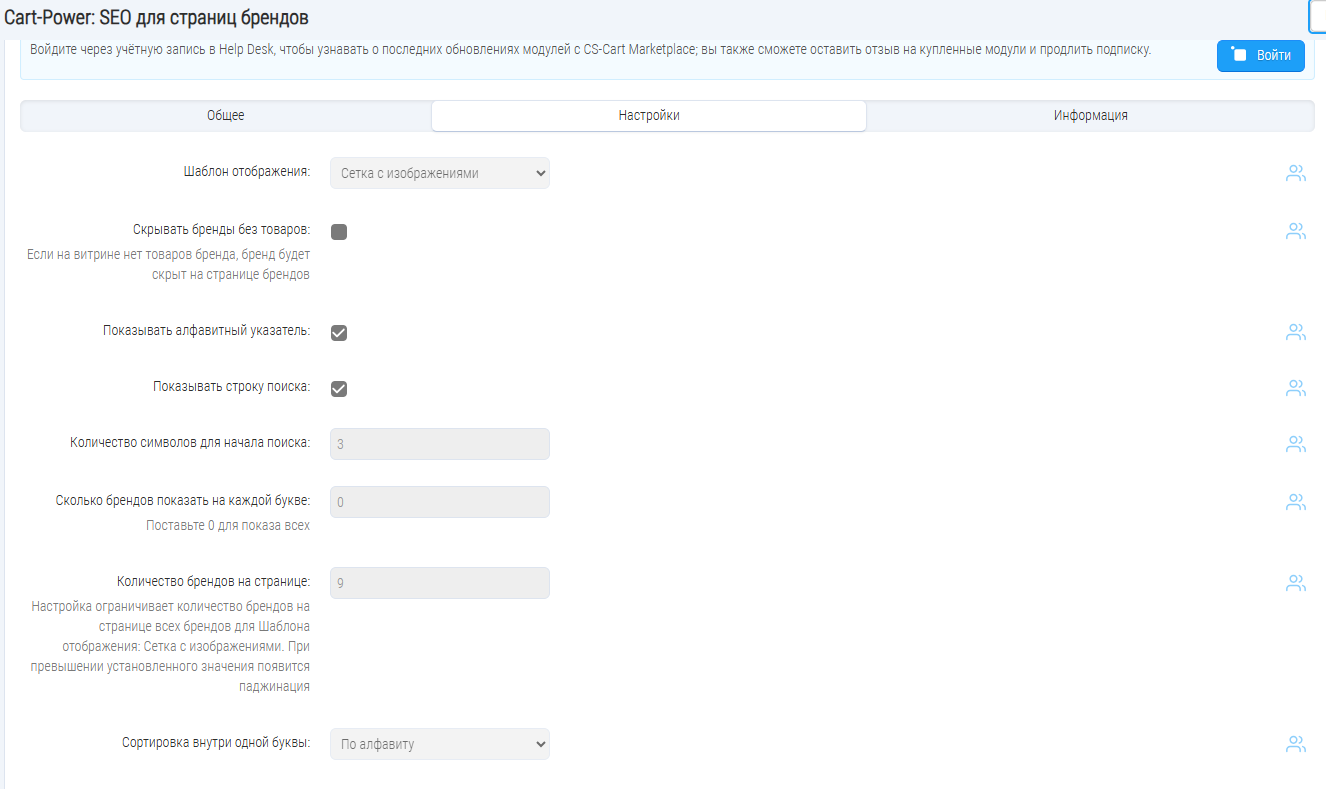Click Сколько брендов показать на каждой букве field
This screenshot has height=789, width=1326.
pos(440,502)
